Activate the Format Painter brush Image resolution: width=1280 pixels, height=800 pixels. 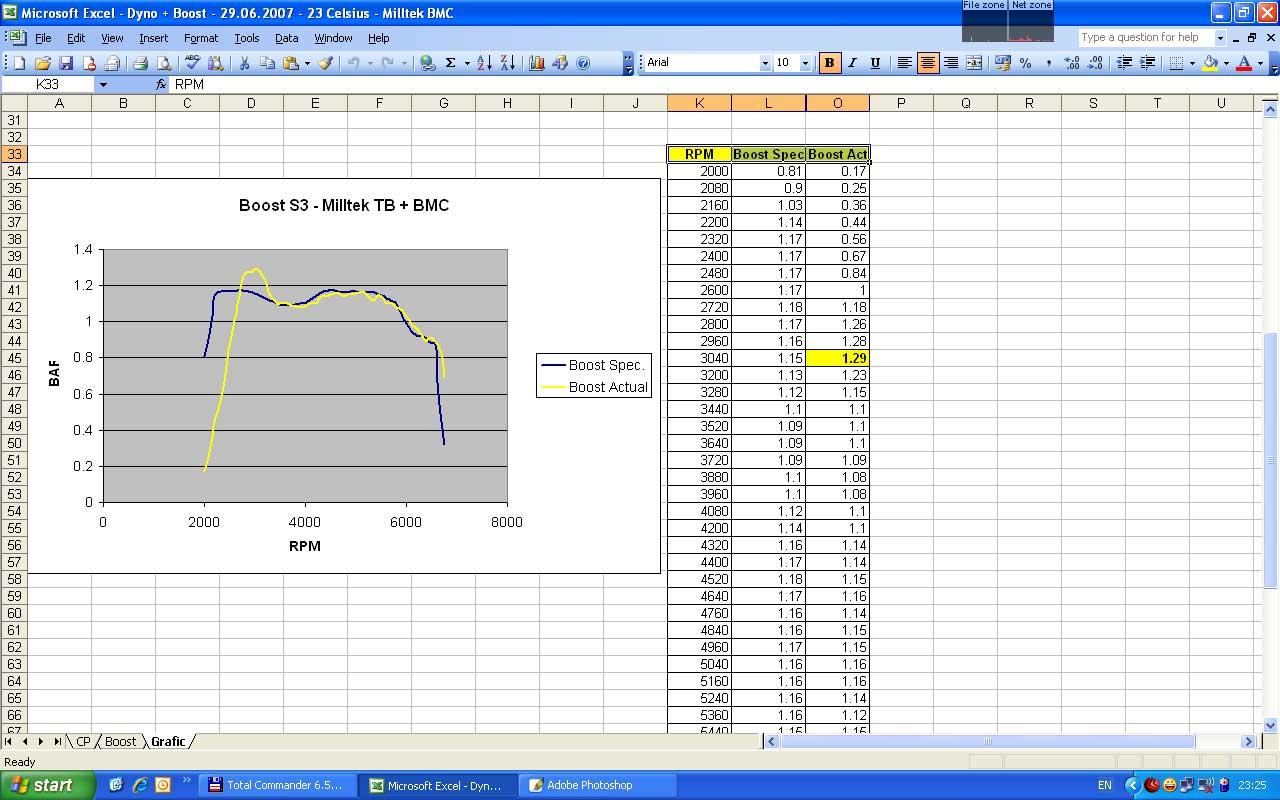(325, 63)
